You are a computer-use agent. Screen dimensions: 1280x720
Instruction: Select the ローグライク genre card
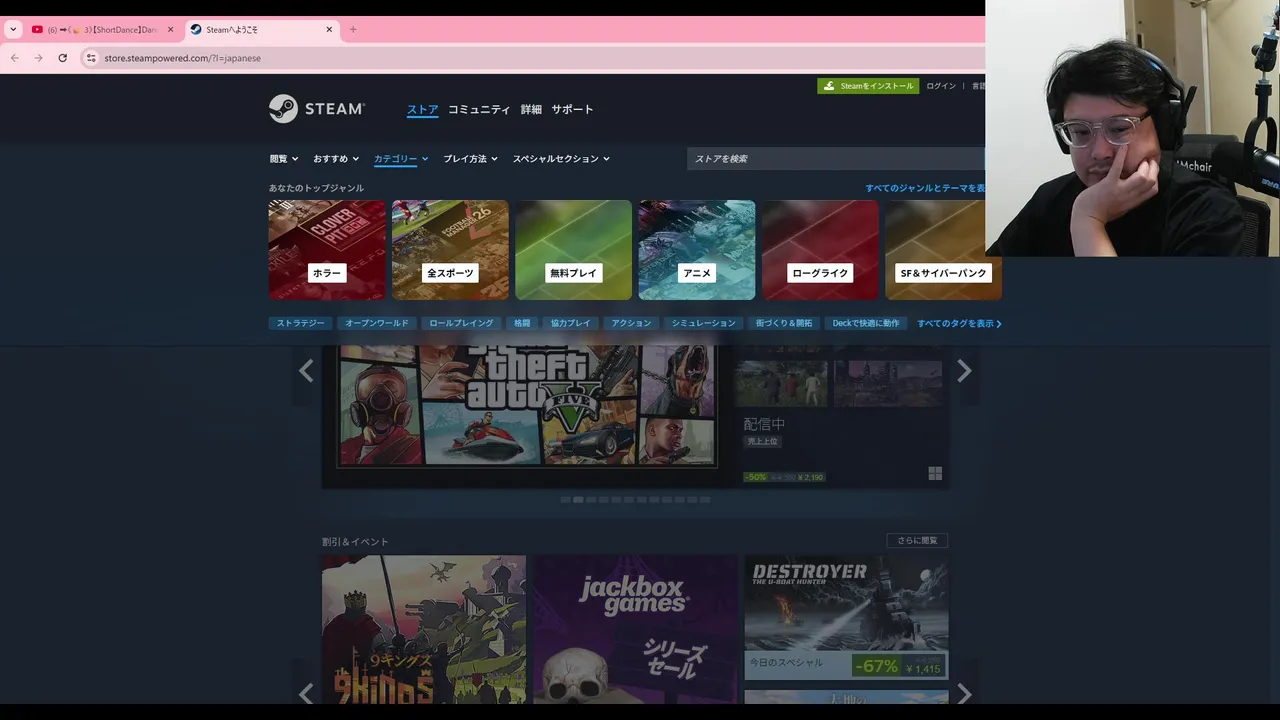820,250
